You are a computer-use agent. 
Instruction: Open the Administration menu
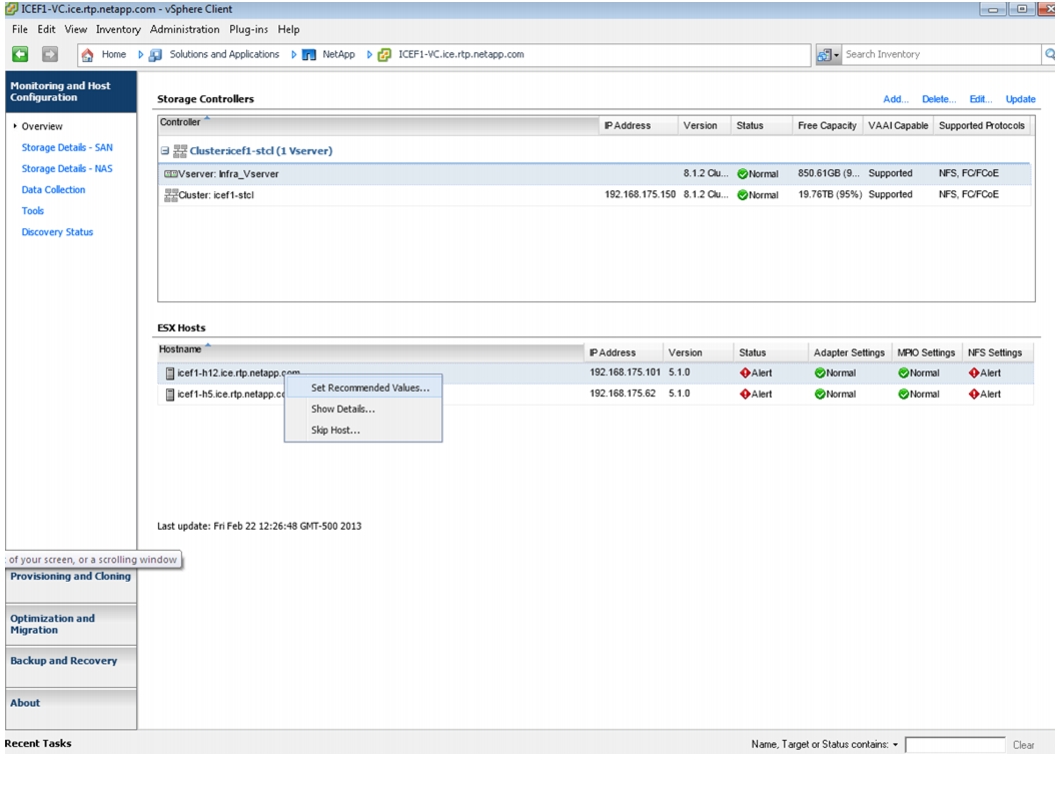(185, 30)
